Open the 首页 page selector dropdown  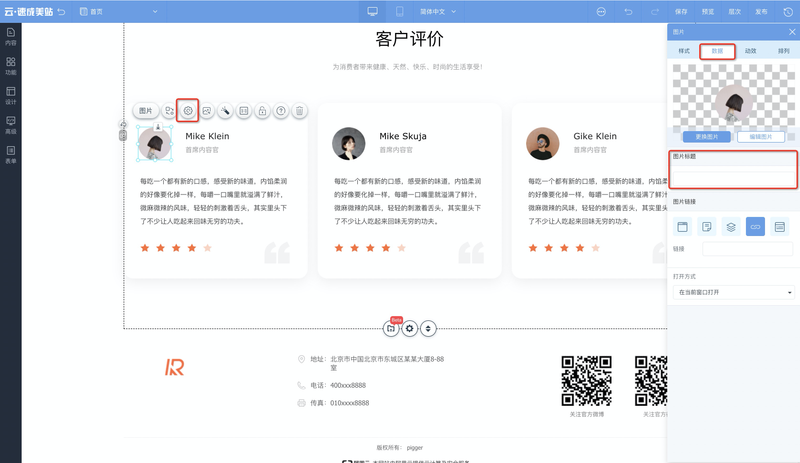119,11
